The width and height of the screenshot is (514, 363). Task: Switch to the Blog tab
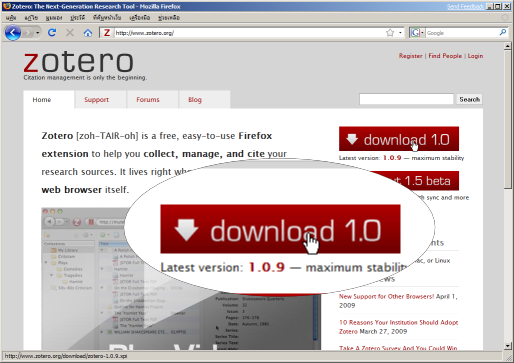click(x=204, y=99)
